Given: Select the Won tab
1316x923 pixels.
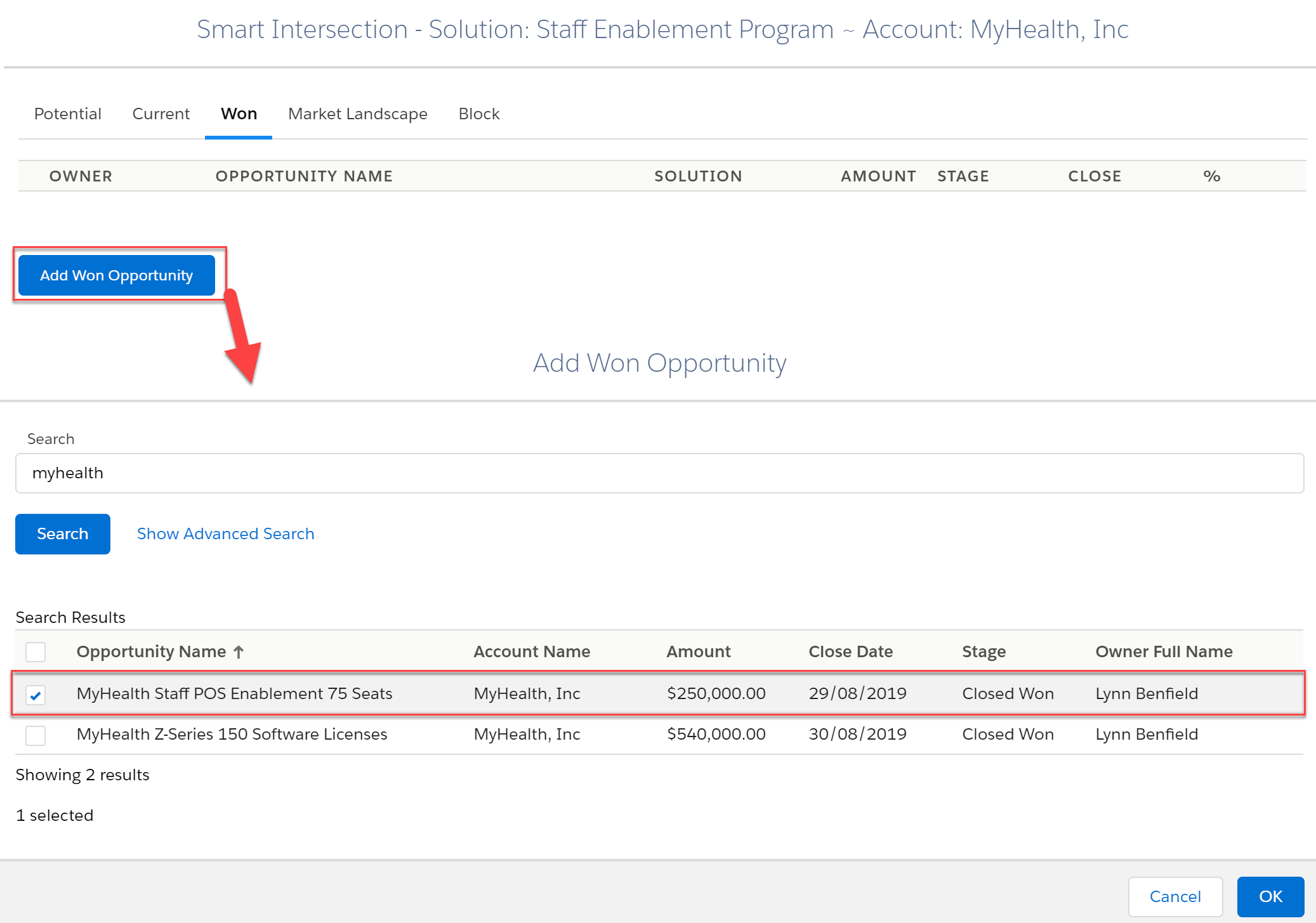Looking at the screenshot, I should 239,114.
